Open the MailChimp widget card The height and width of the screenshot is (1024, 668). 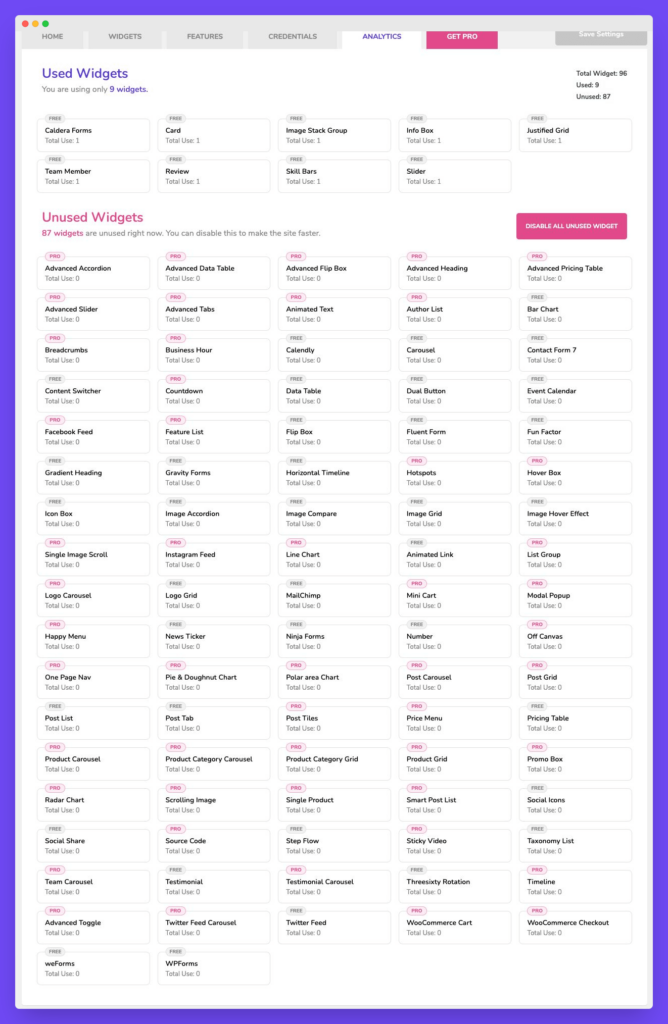click(334, 599)
